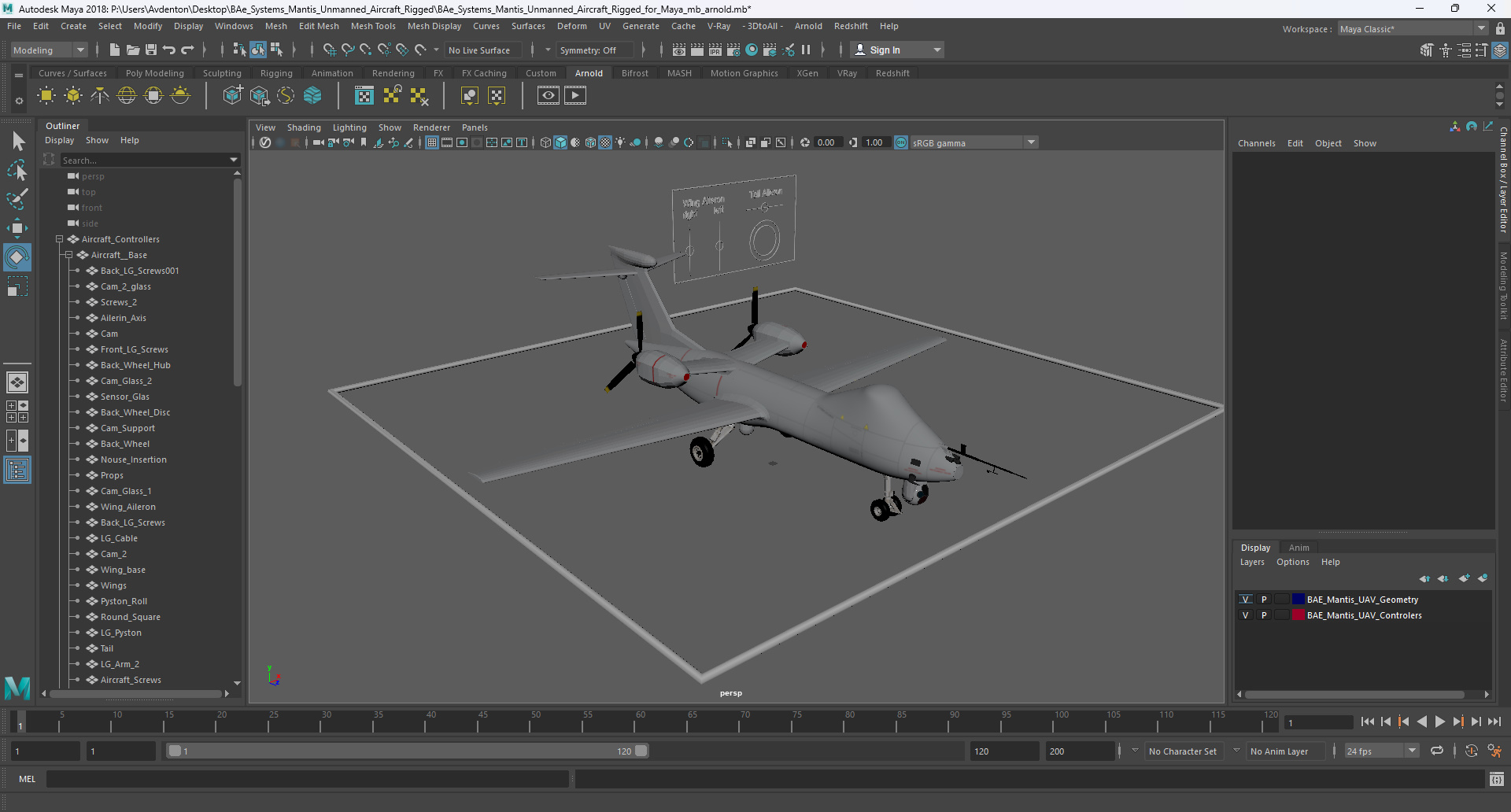Toggle the viewport grid display button

[432, 142]
